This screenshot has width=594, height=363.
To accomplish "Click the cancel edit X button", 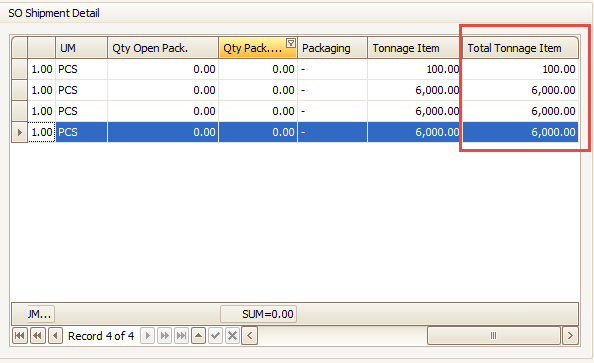I will tap(233, 336).
